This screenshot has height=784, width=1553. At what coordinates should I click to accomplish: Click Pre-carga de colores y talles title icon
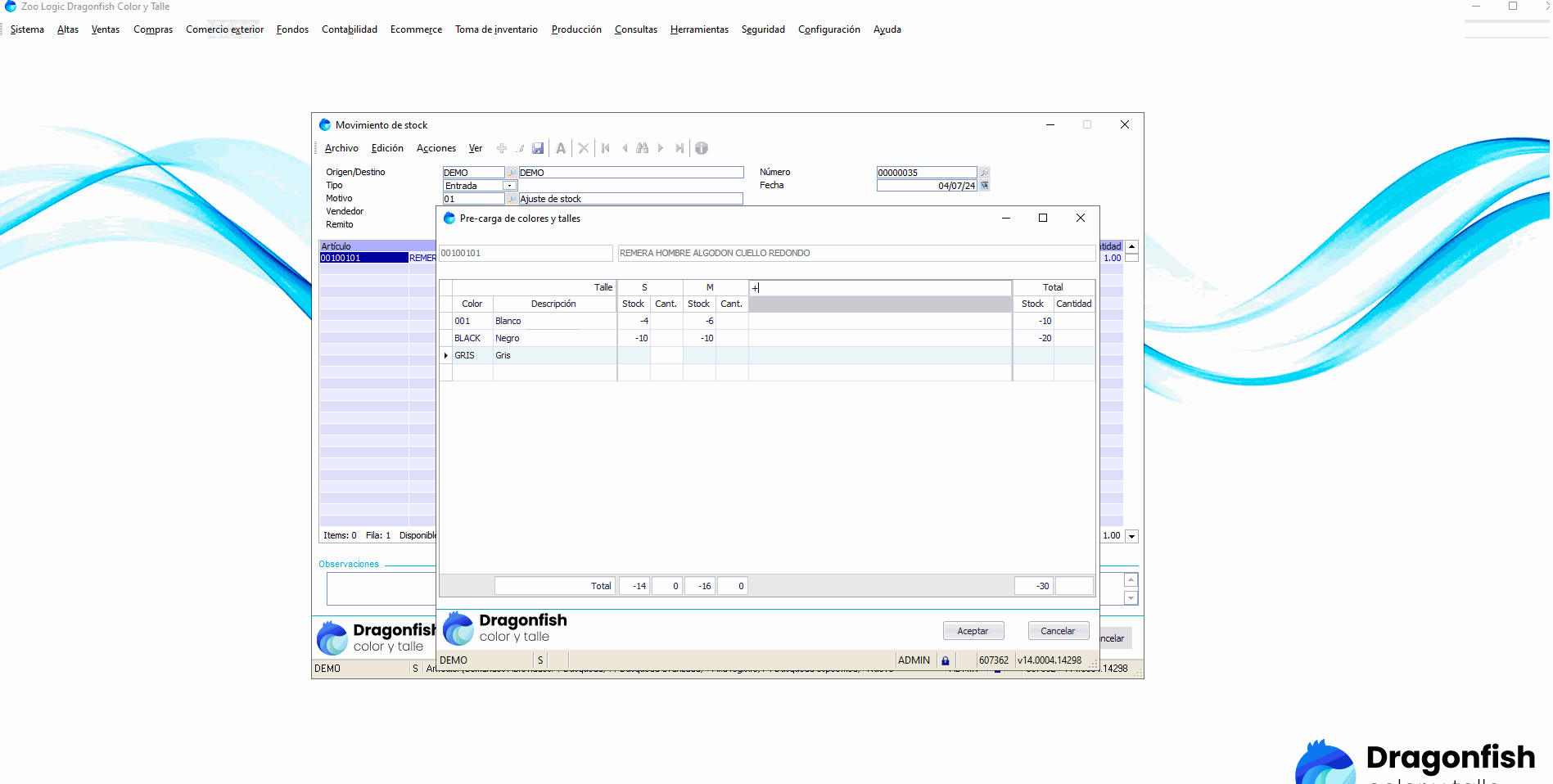tap(449, 219)
